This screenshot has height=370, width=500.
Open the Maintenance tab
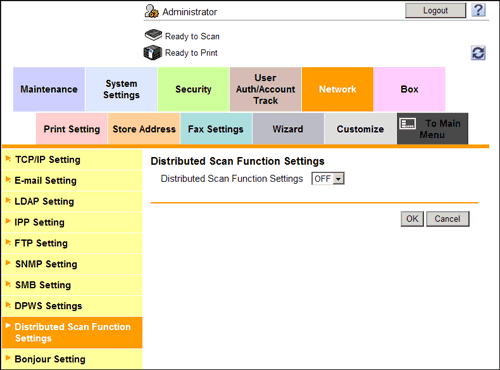(49, 89)
